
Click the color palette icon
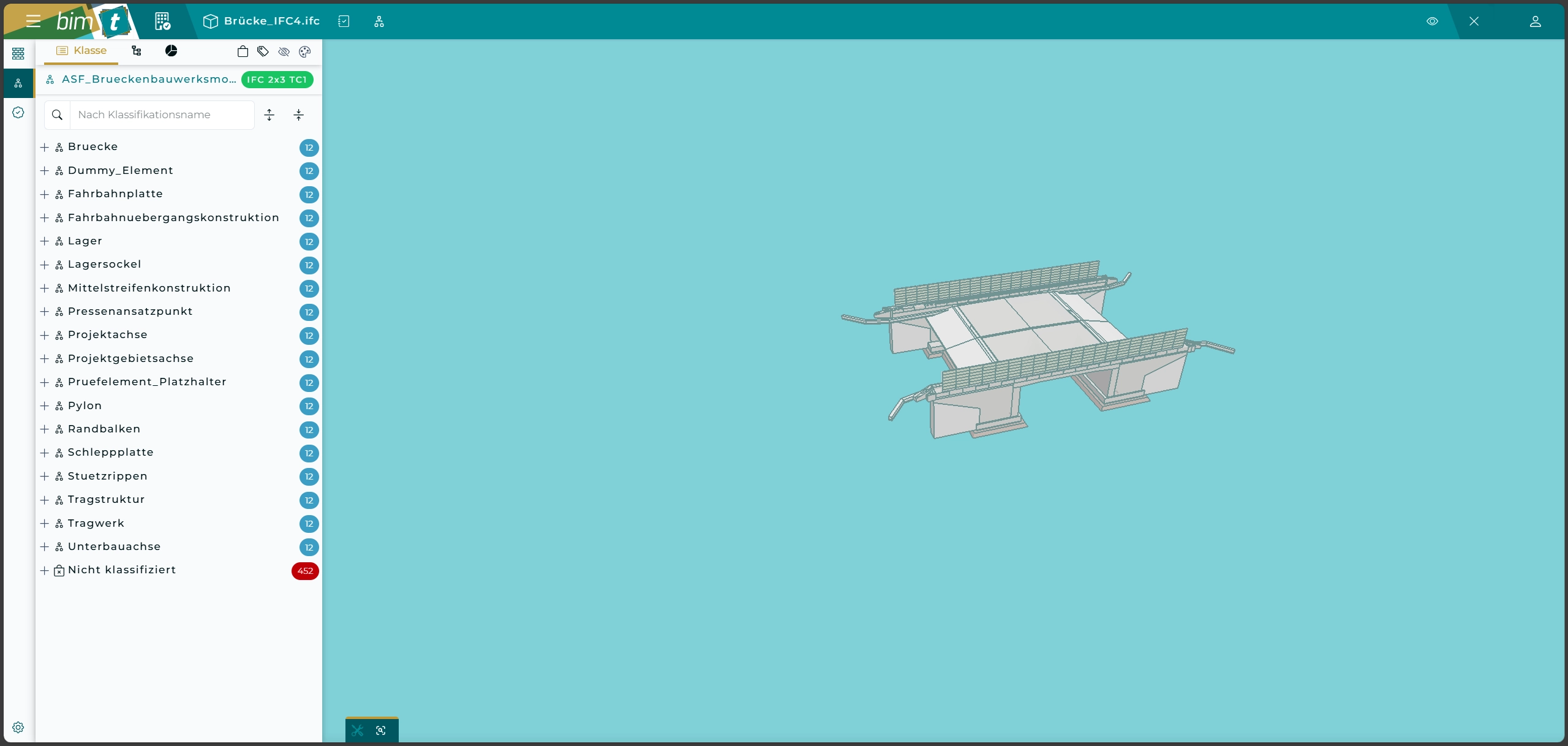click(304, 51)
